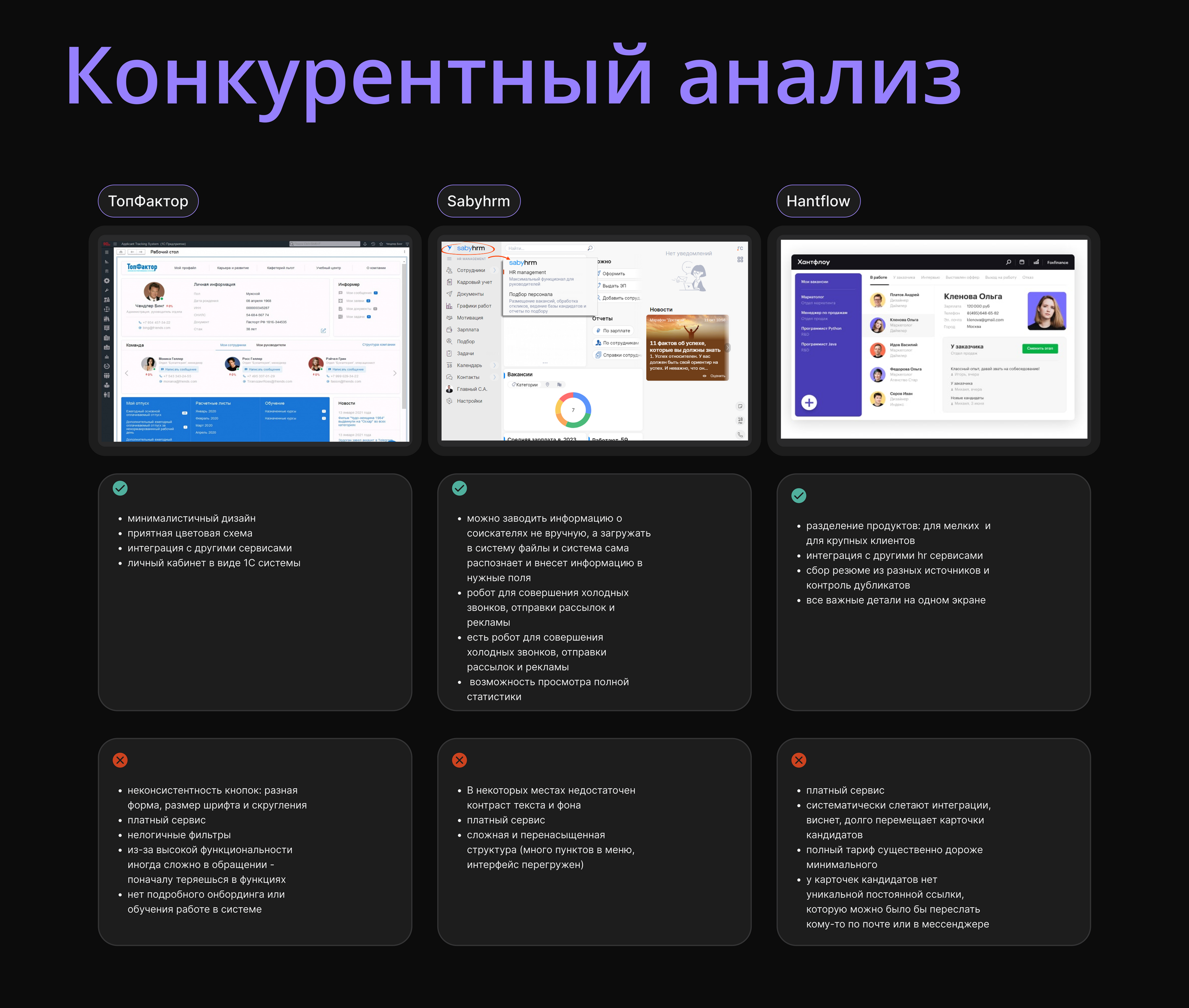Open the Категории filter in Вакансии

[x=525, y=385]
